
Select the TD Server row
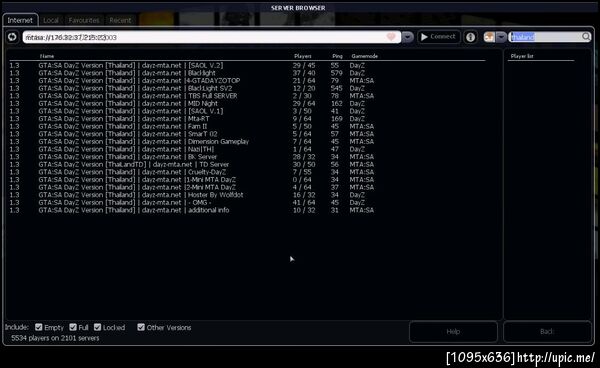[x=247, y=164]
